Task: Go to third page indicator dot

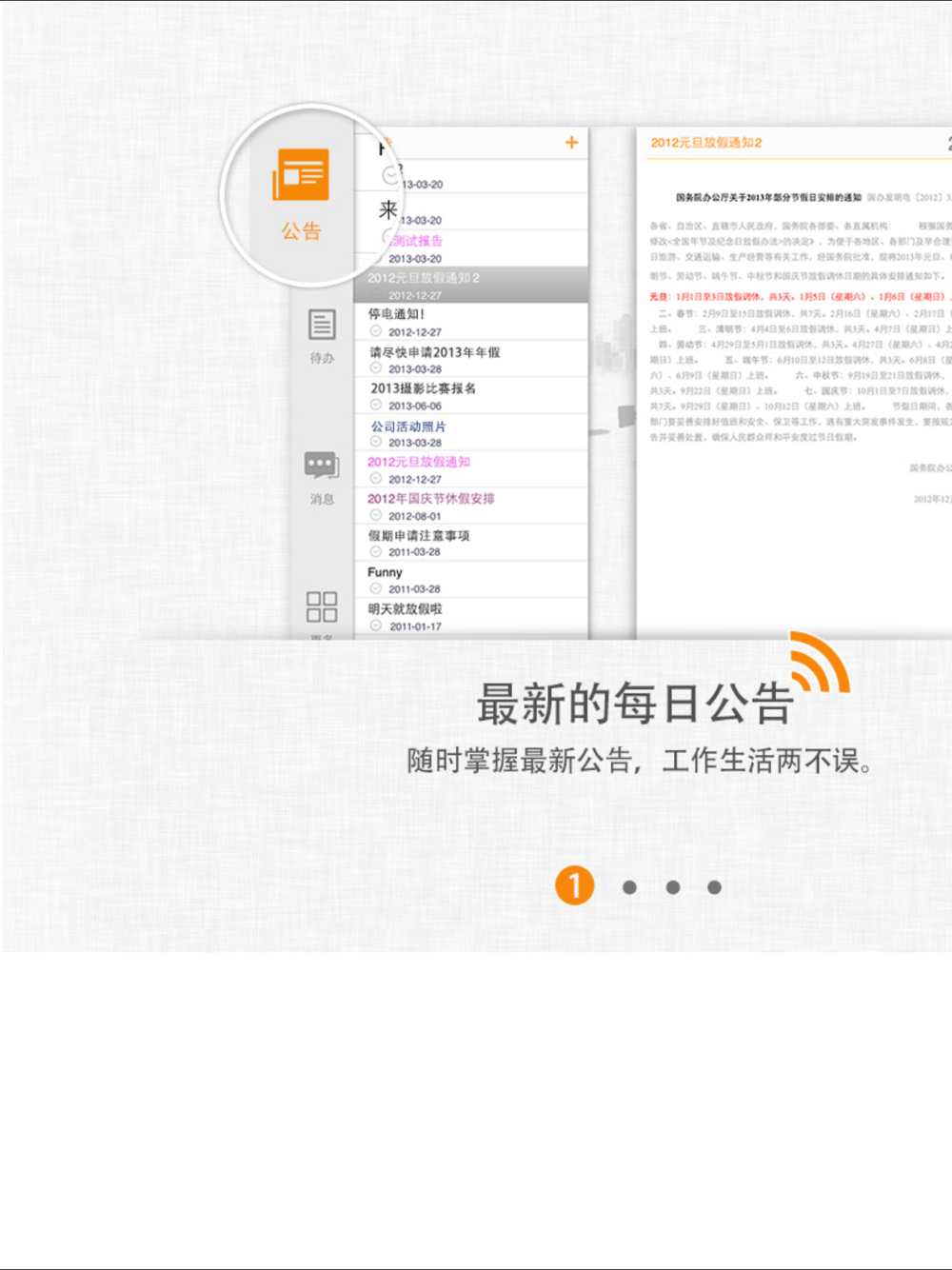Action: click(x=673, y=887)
